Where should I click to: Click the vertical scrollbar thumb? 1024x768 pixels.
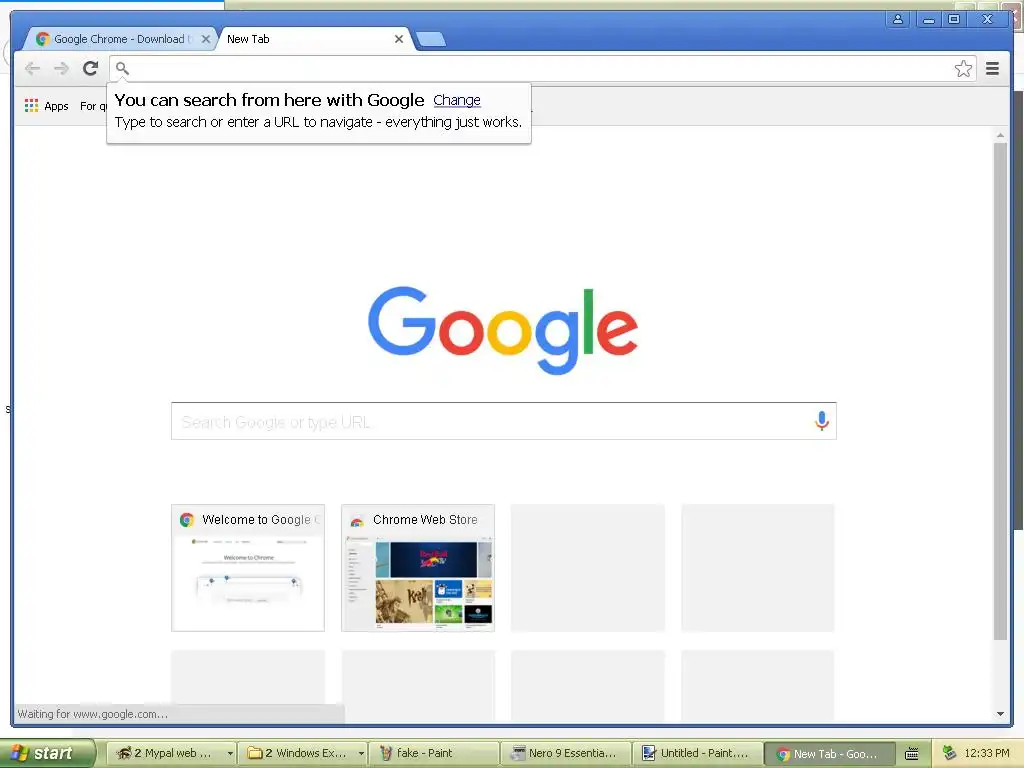click(x=1000, y=391)
